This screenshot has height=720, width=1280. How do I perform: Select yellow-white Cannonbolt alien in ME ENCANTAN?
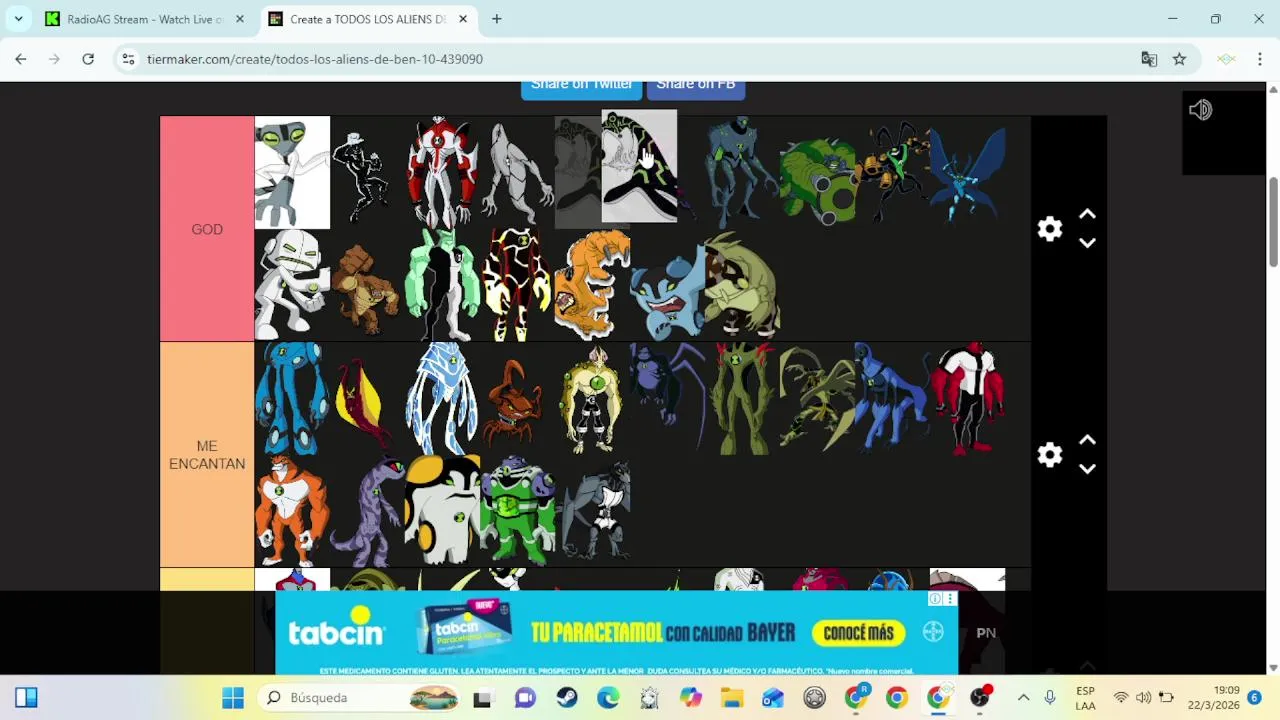click(x=442, y=511)
